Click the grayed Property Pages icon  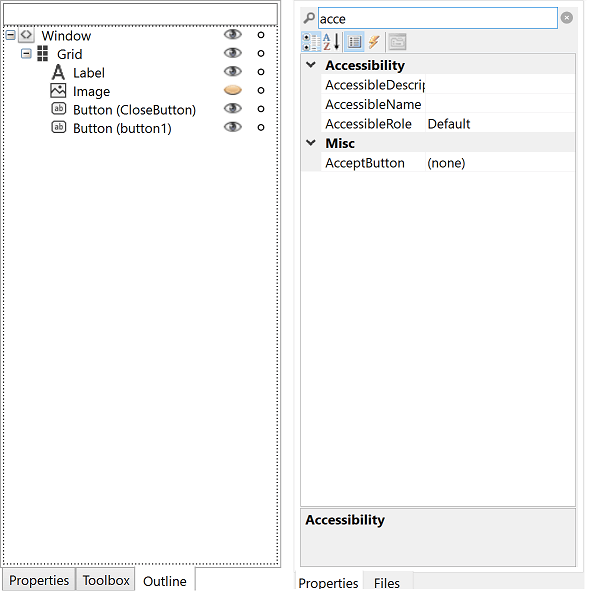397,42
